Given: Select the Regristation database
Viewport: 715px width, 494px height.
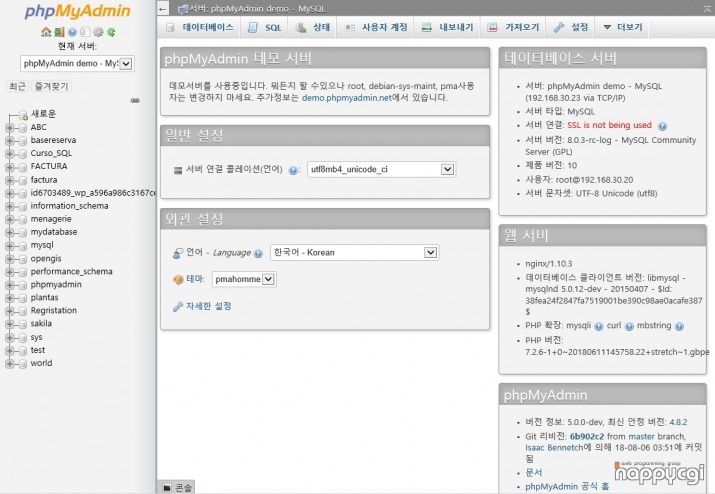Looking at the screenshot, I should (x=53, y=311).
